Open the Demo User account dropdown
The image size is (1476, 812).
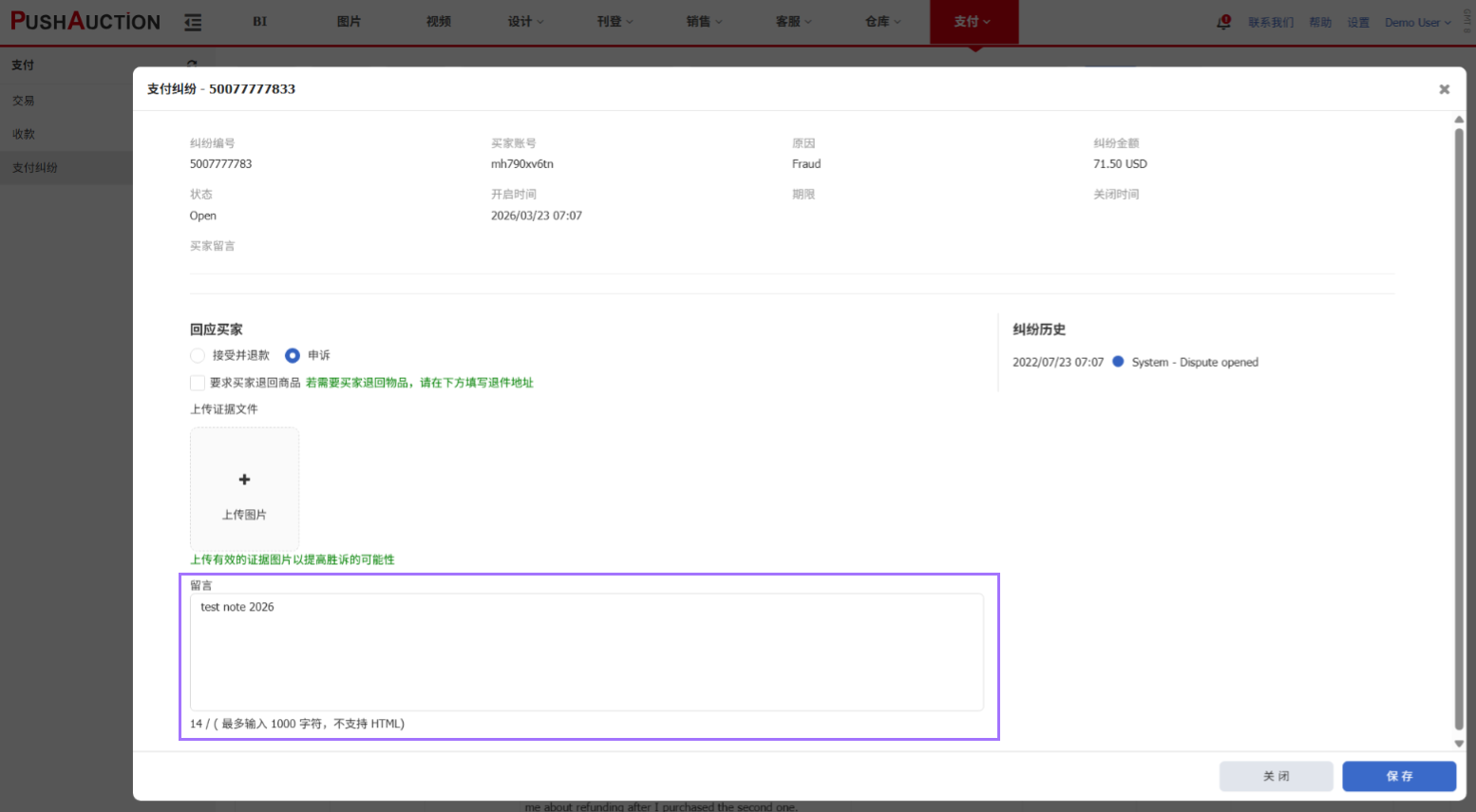point(1418,23)
